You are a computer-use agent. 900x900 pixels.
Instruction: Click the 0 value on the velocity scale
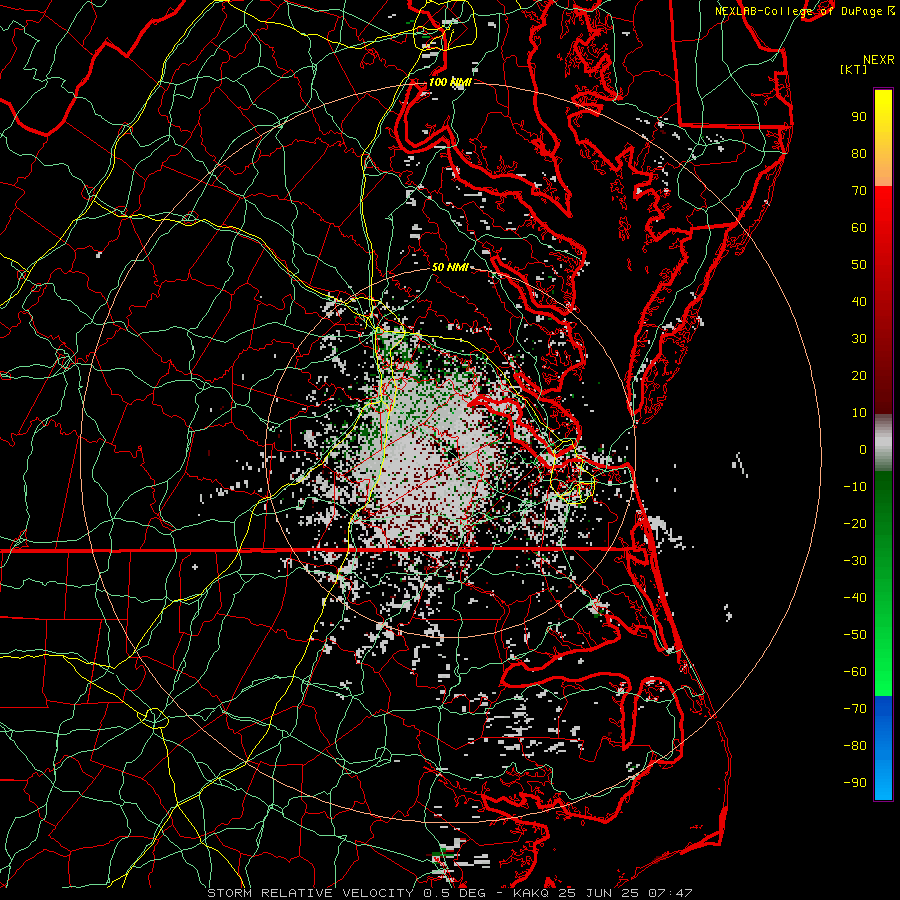click(863, 449)
